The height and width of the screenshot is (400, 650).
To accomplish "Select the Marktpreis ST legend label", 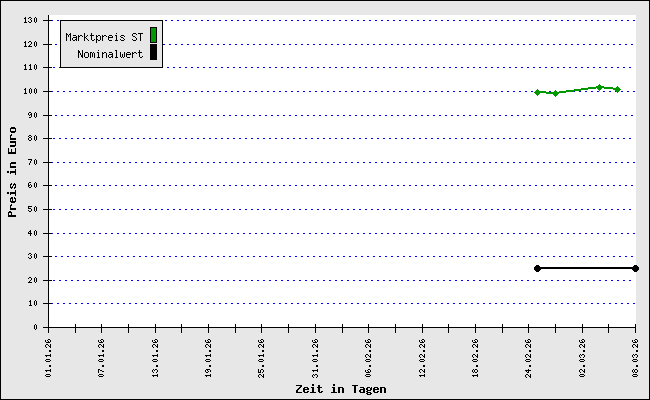I will pos(104,36).
